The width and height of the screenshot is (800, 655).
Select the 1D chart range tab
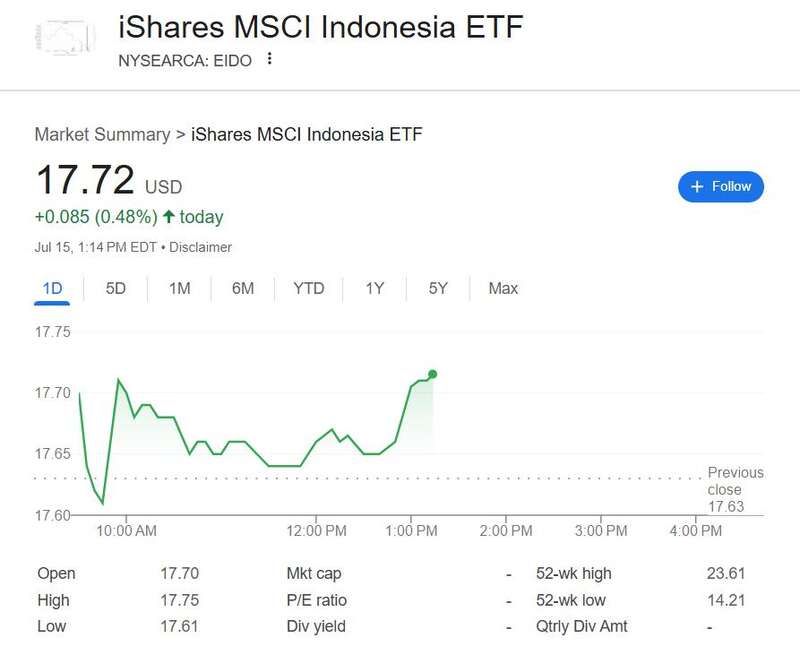click(x=52, y=289)
